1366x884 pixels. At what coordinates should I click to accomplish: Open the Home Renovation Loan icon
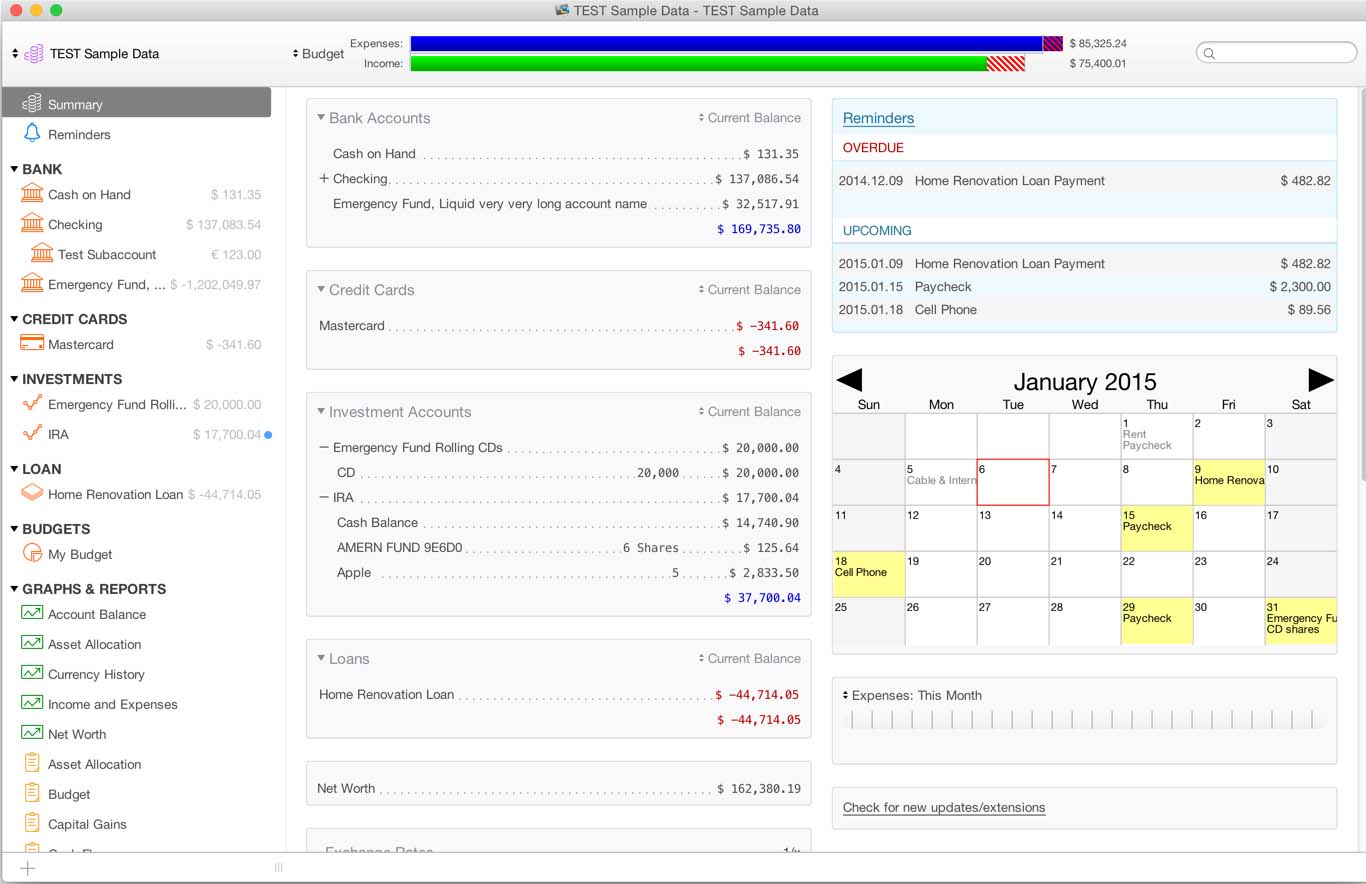(x=32, y=494)
